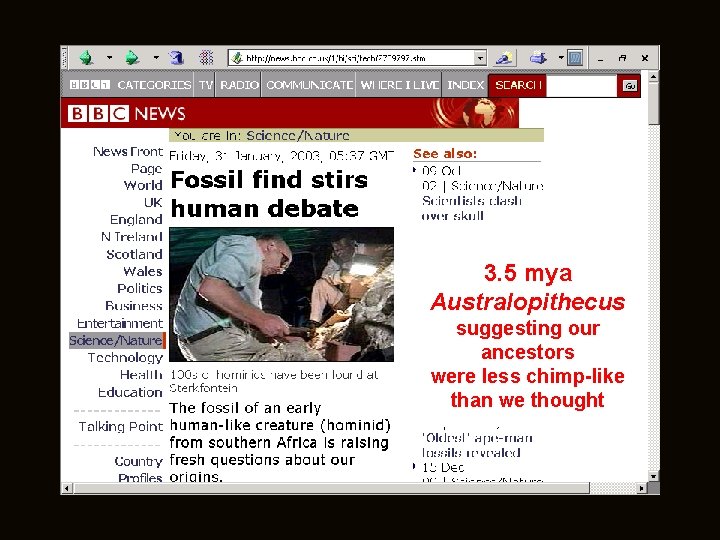Open the Talking Point link
The width and height of the screenshot is (720, 540).
120,427
